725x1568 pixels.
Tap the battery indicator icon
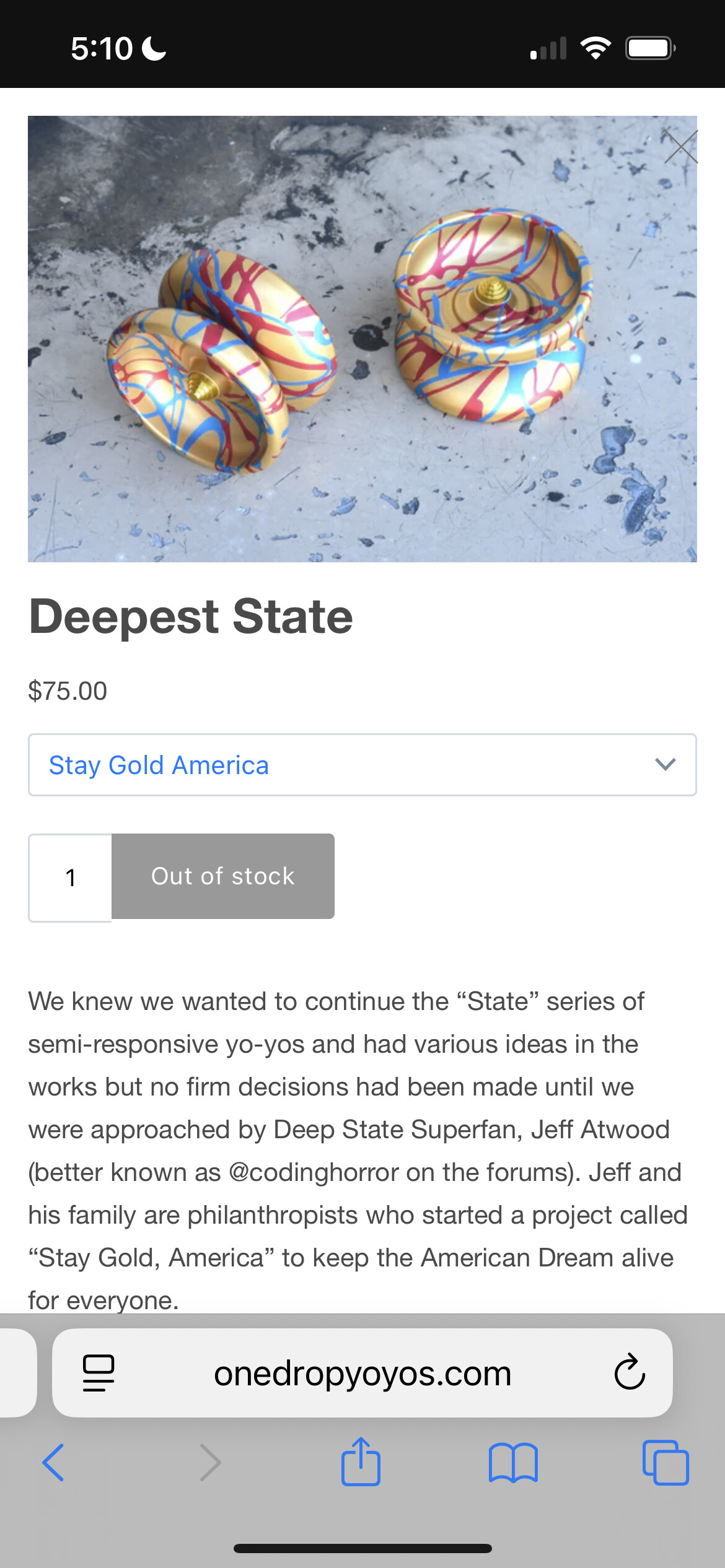click(x=649, y=48)
